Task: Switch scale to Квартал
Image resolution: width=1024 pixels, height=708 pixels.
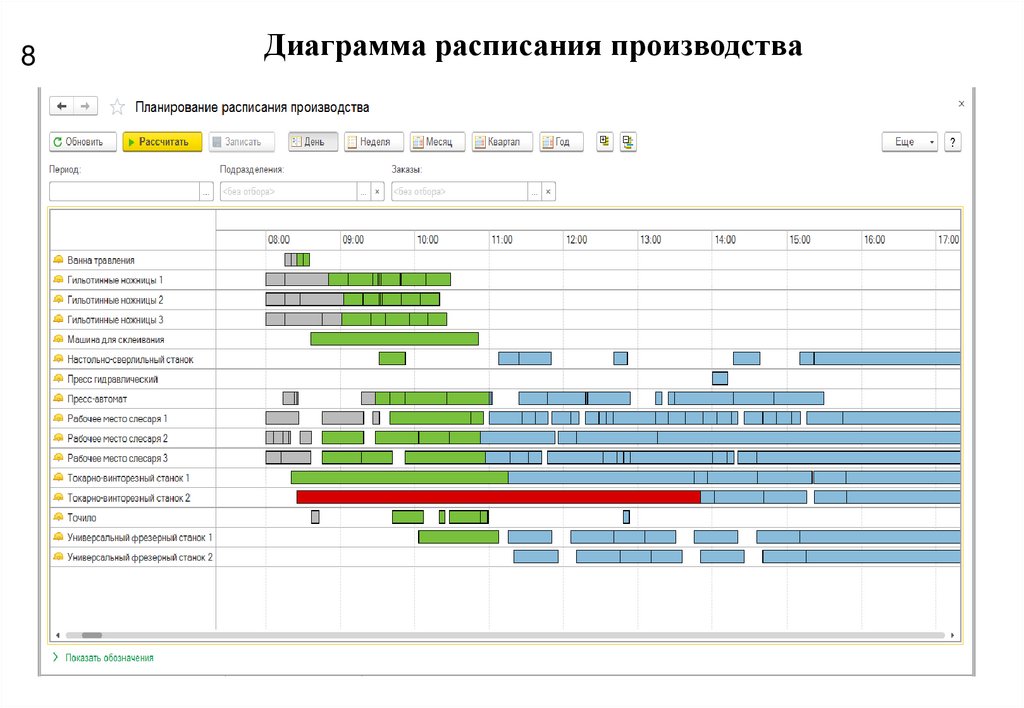Action: (x=502, y=142)
